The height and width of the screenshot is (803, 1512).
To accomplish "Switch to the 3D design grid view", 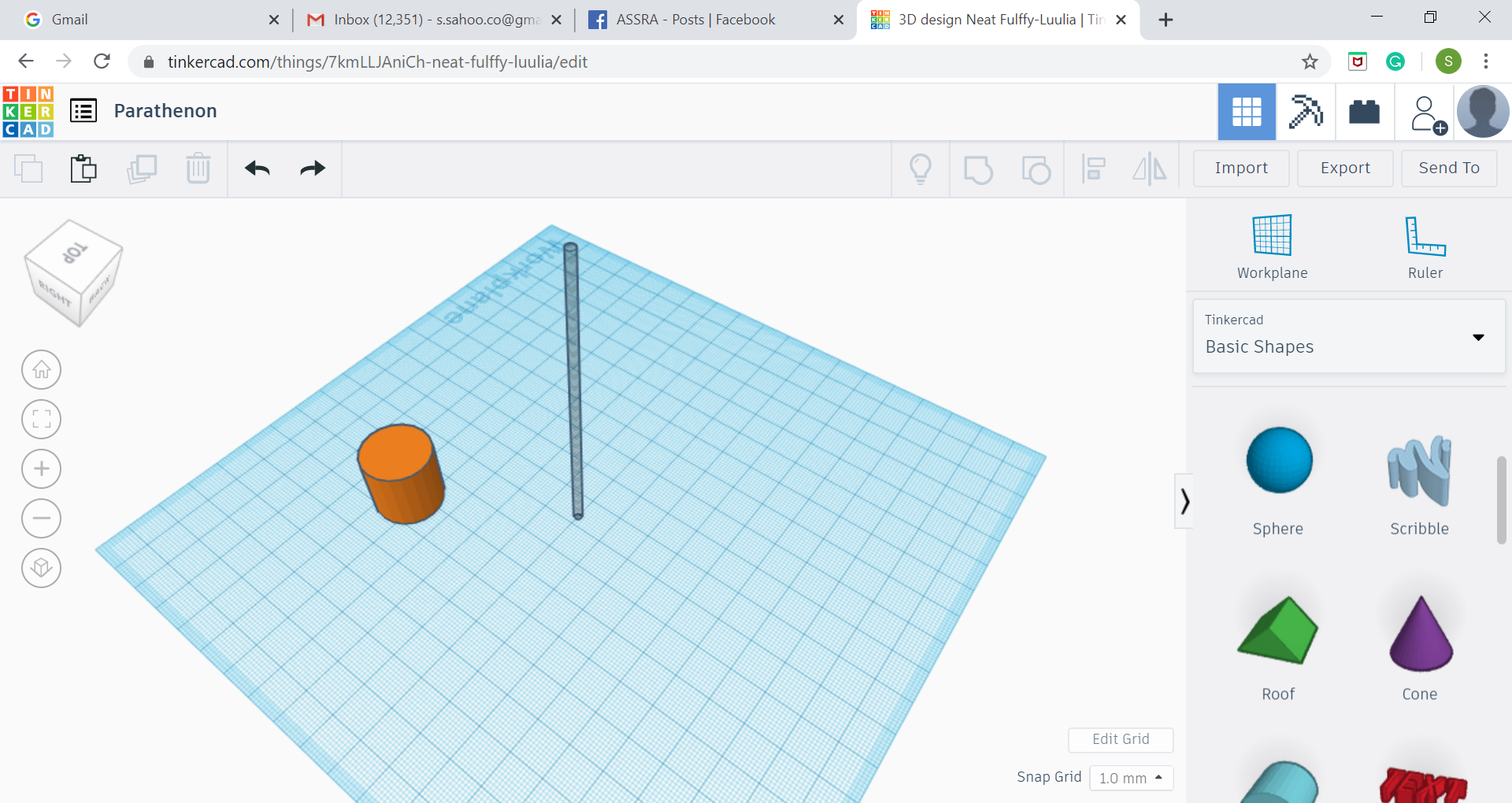I will click(1247, 112).
